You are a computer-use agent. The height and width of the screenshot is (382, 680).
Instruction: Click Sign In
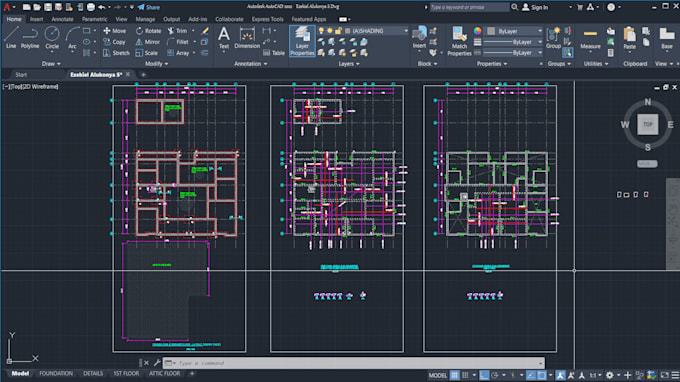[x=535, y=7]
